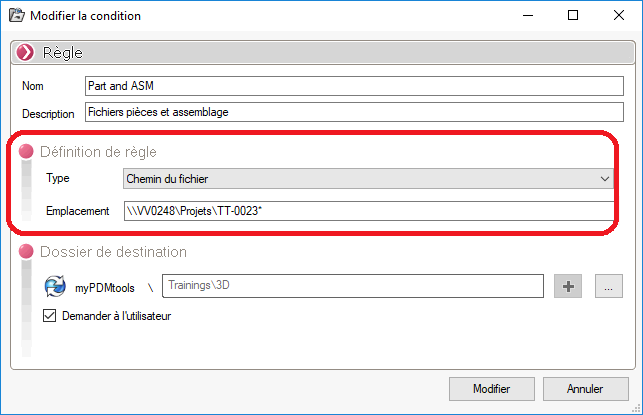Click into the Description text field
The height and width of the screenshot is (415, 643).
click(x=350, y=112)
